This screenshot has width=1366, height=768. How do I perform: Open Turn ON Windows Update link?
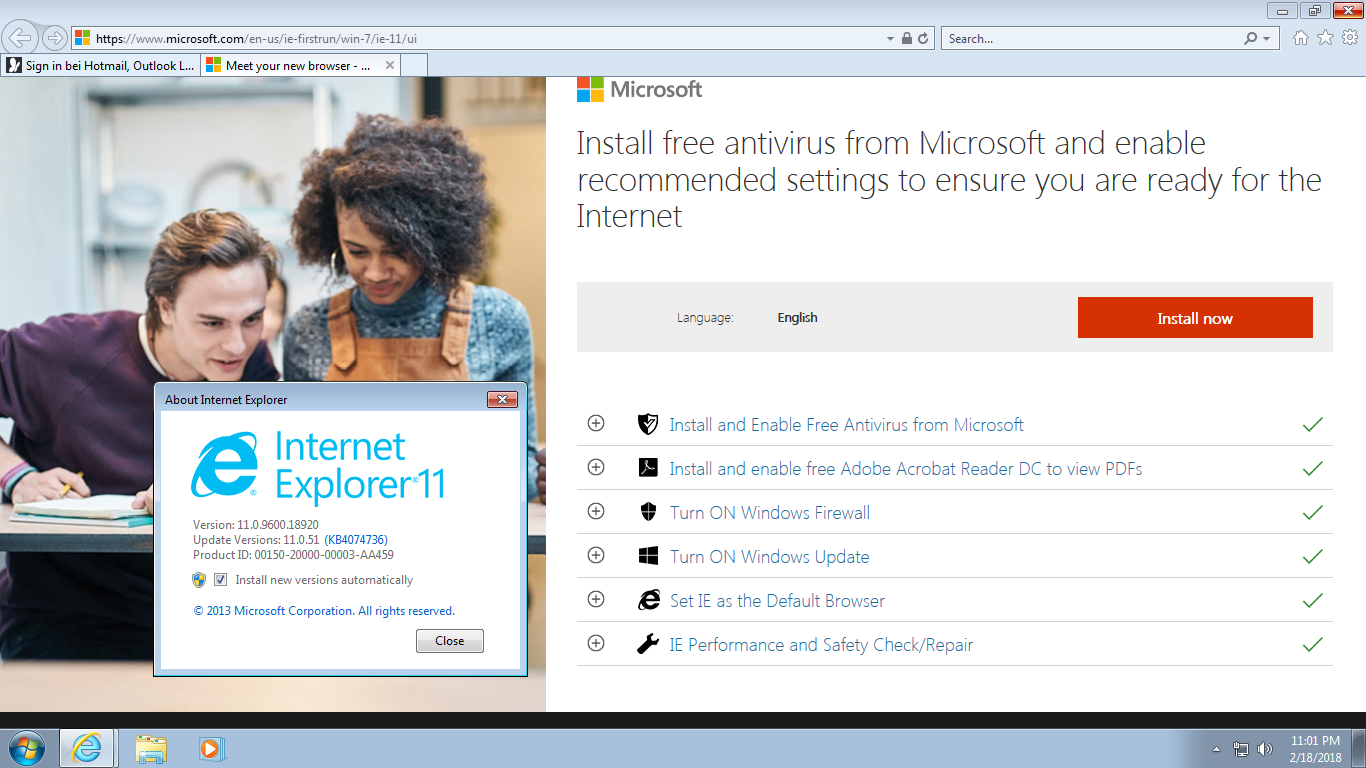click(769, 557)
